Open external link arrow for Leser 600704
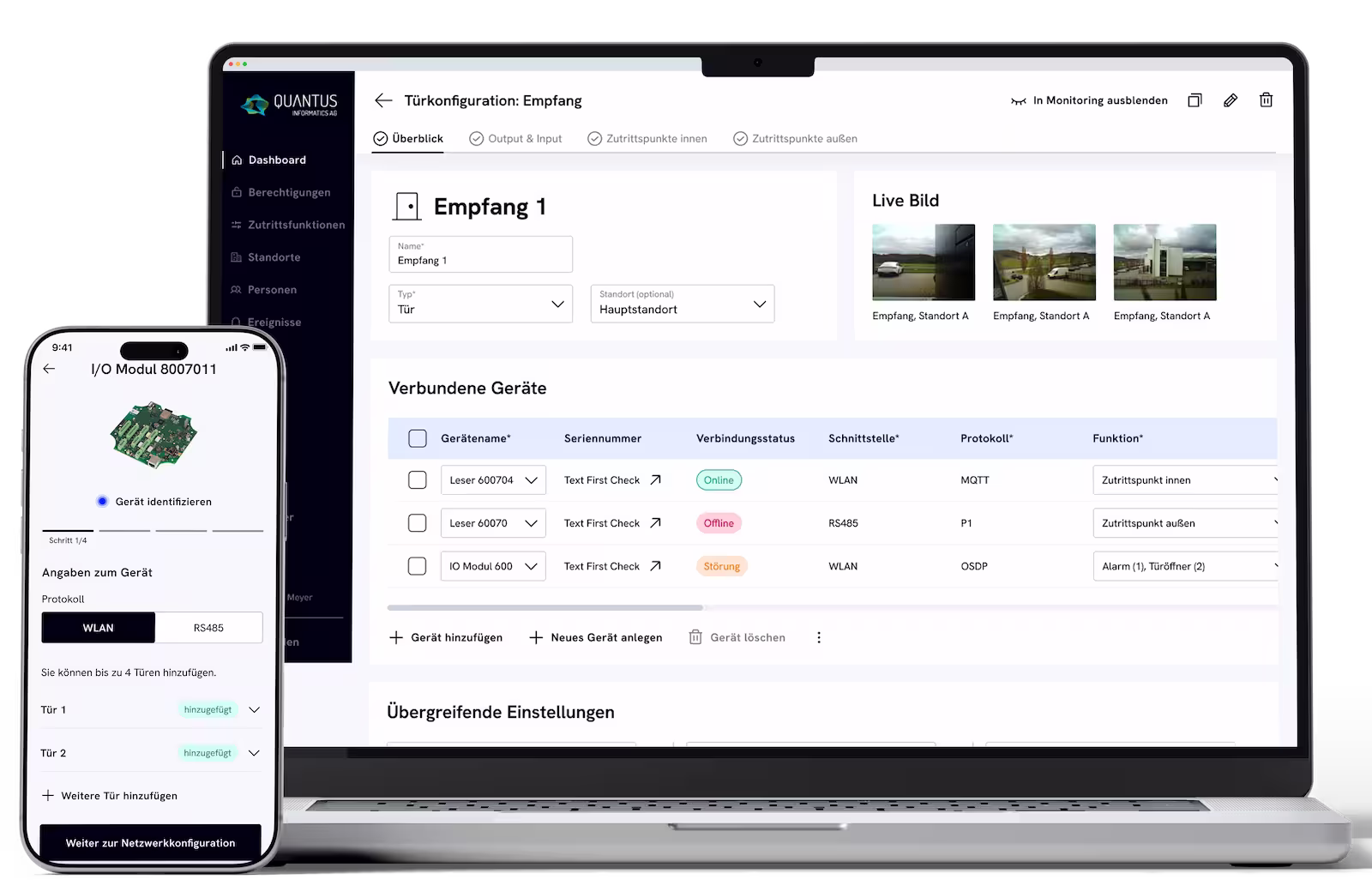 [x=655, y=479]
